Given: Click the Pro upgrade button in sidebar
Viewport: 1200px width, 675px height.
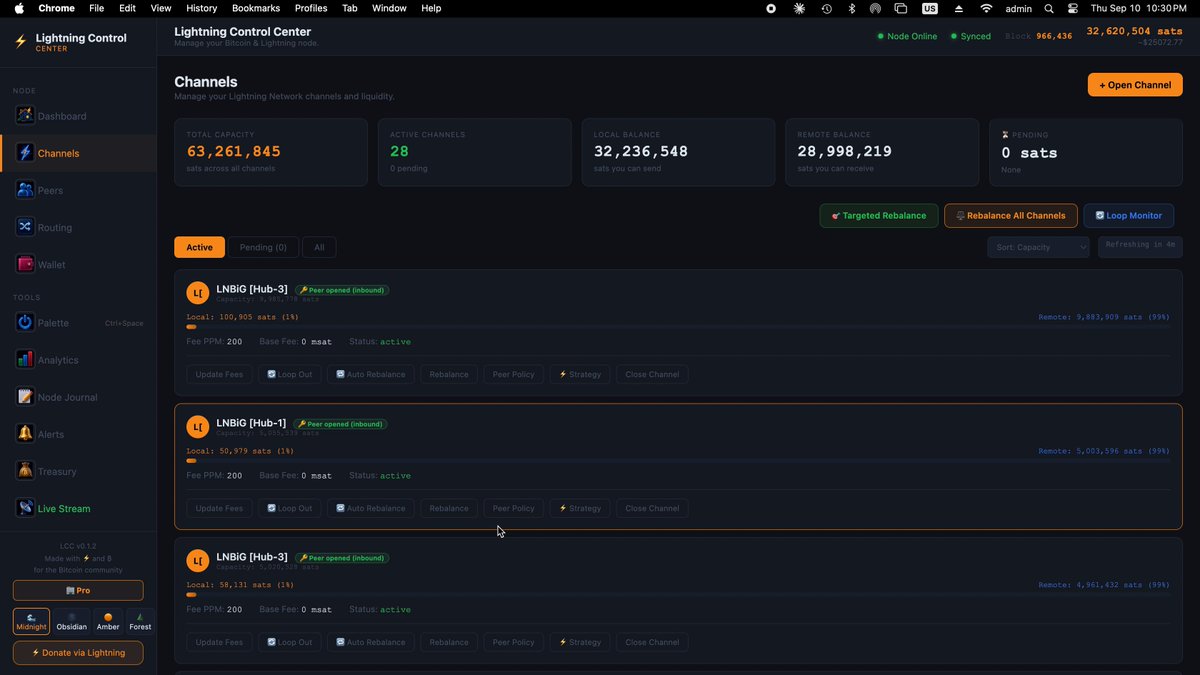Looking at the screenshot, I should pos(78,590).
